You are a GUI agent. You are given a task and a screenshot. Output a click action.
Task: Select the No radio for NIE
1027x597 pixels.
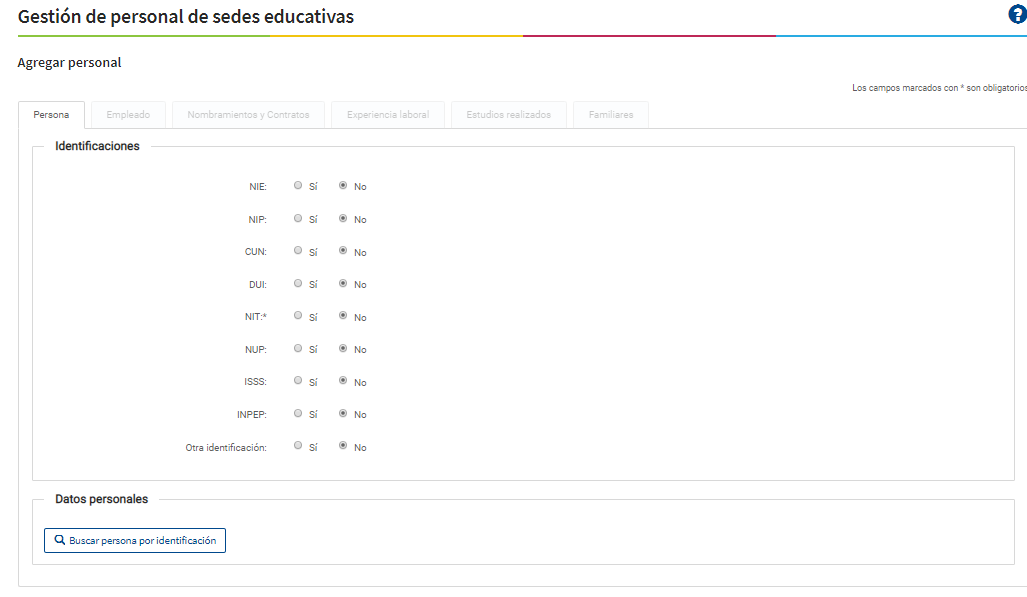343,185
